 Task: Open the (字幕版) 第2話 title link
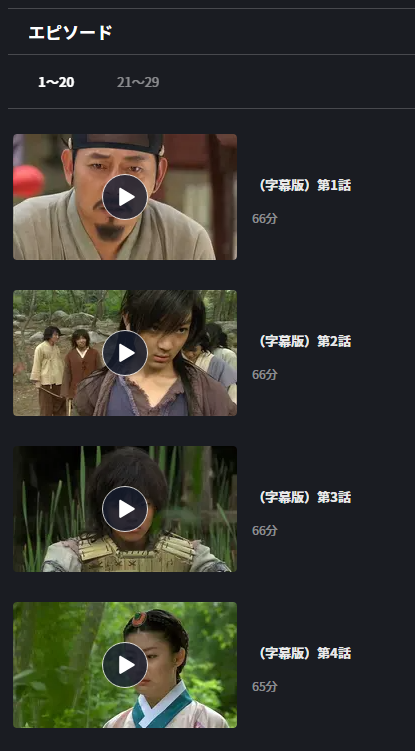tap(304, 341)
